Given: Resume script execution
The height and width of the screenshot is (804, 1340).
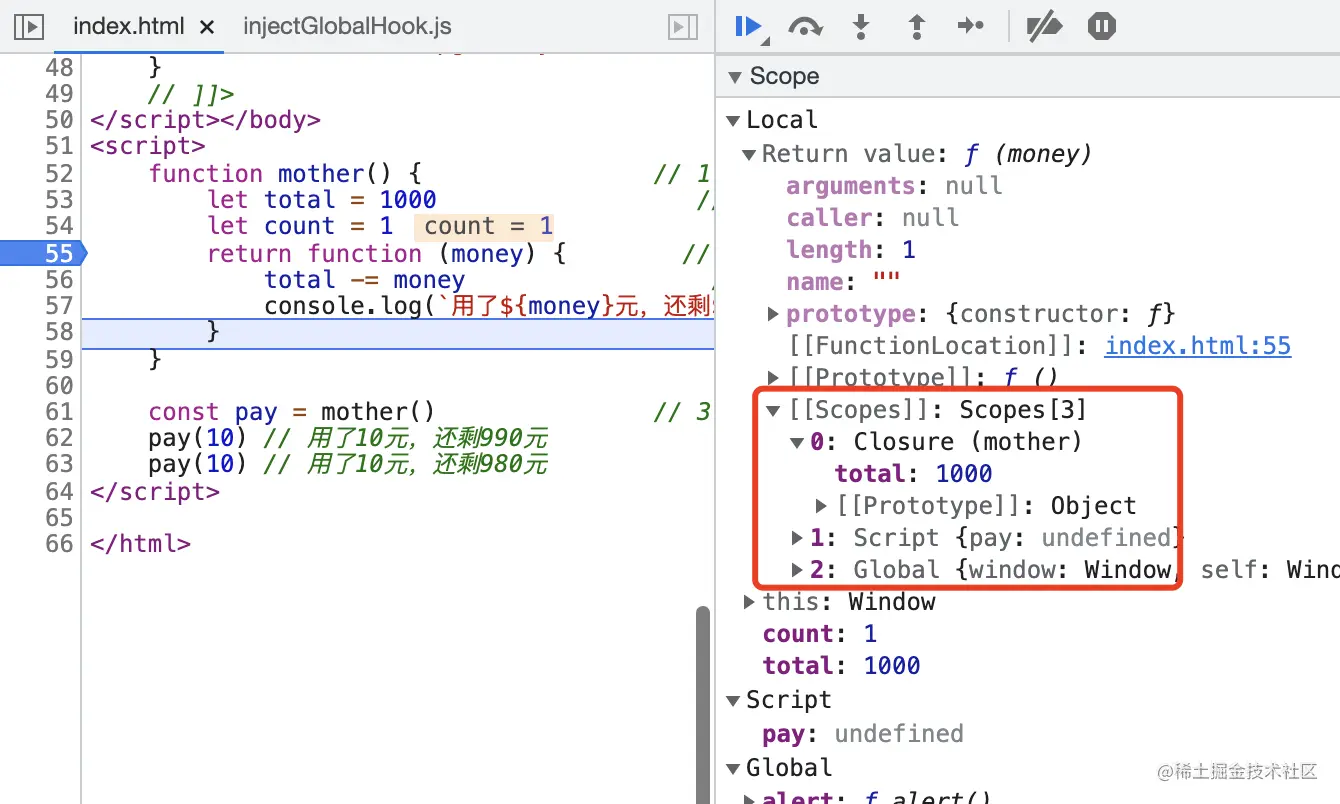Looking at the screenshot, I should point(749,27).
